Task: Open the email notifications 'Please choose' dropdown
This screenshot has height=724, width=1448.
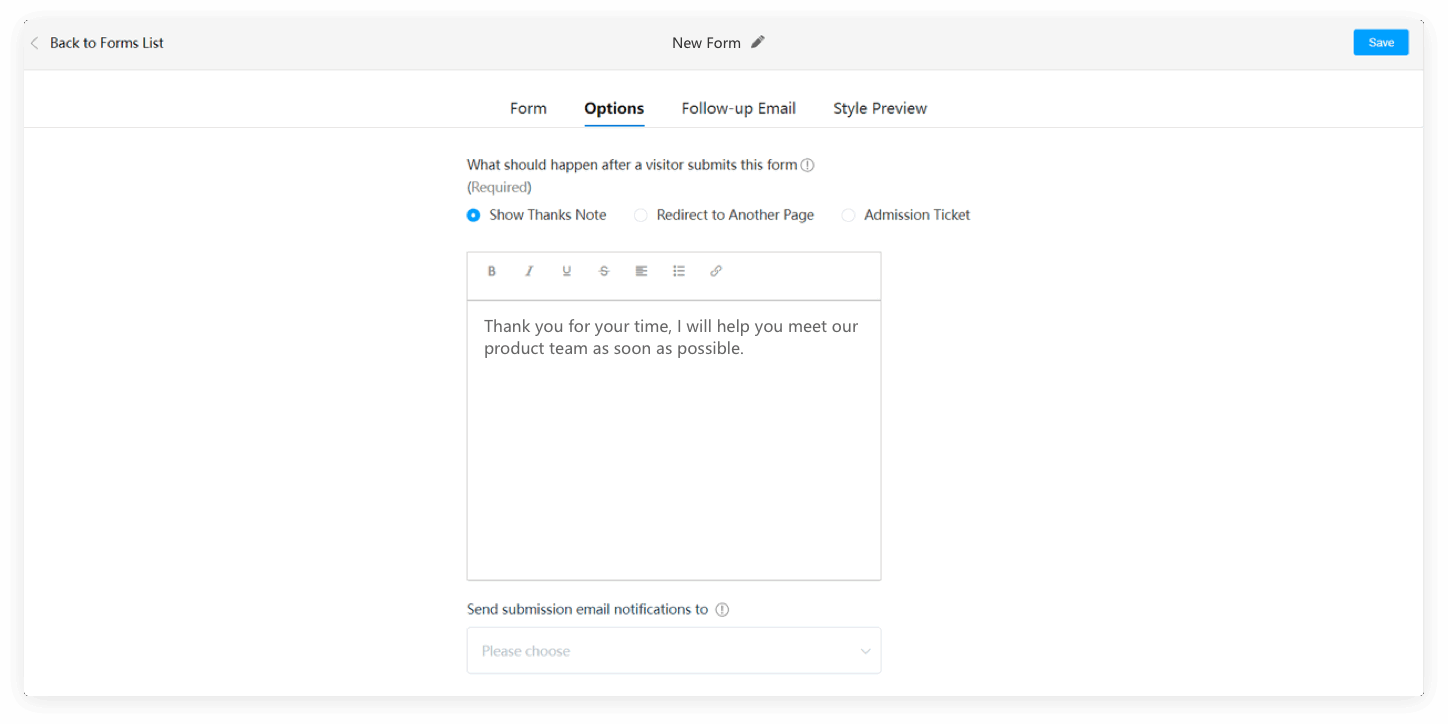Action: click(673, 651)
